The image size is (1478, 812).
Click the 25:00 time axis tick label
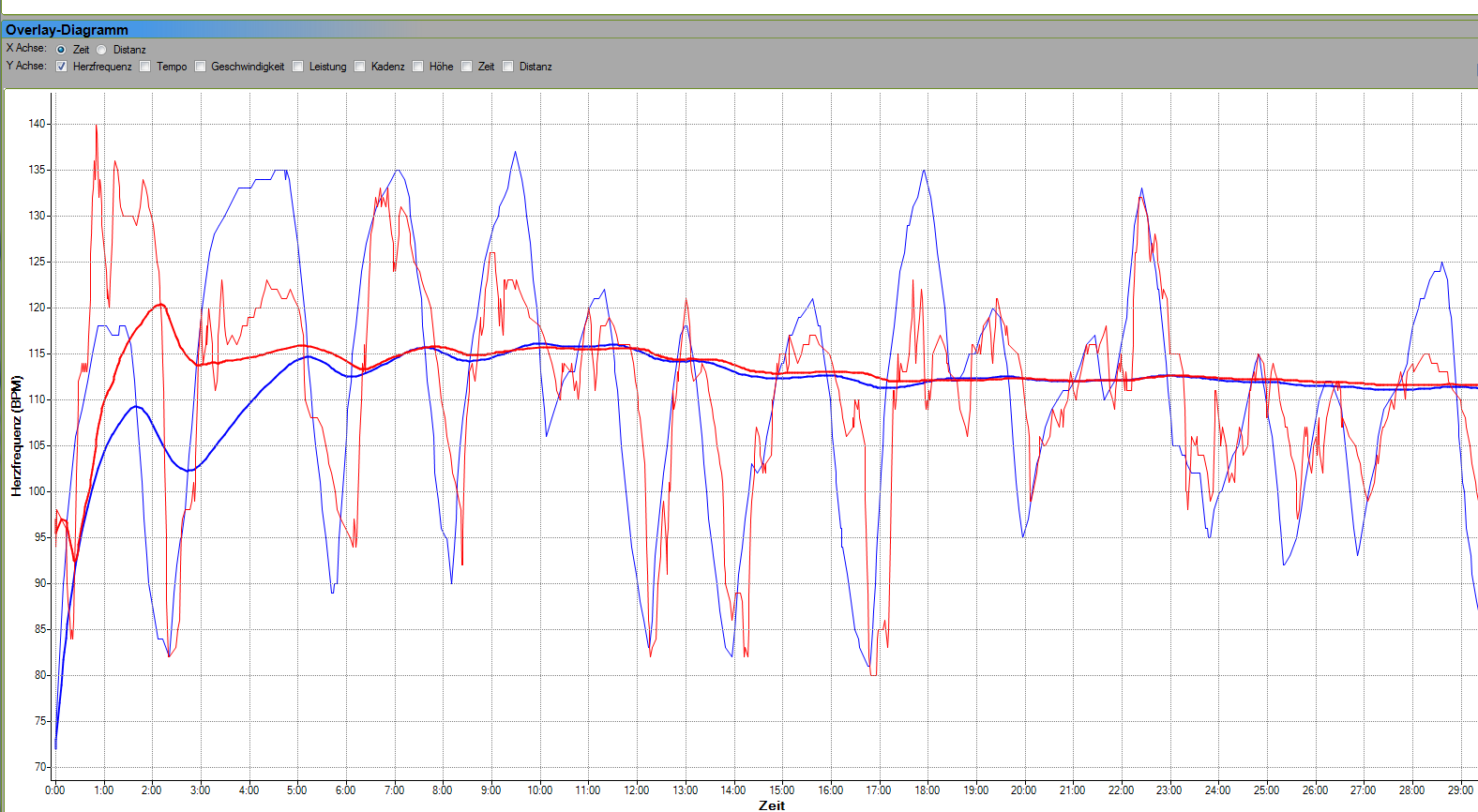point(1266,790)
